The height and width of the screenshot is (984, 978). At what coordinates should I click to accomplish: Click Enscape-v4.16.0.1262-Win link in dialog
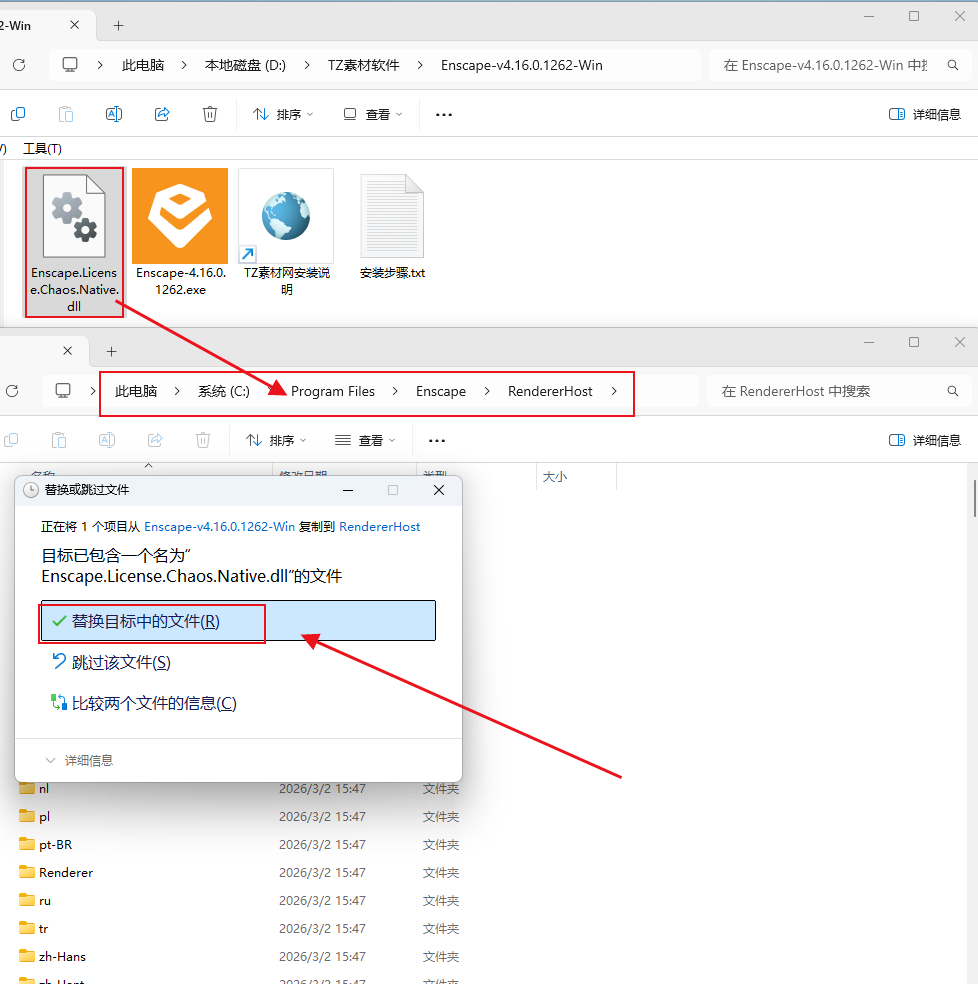219,527
